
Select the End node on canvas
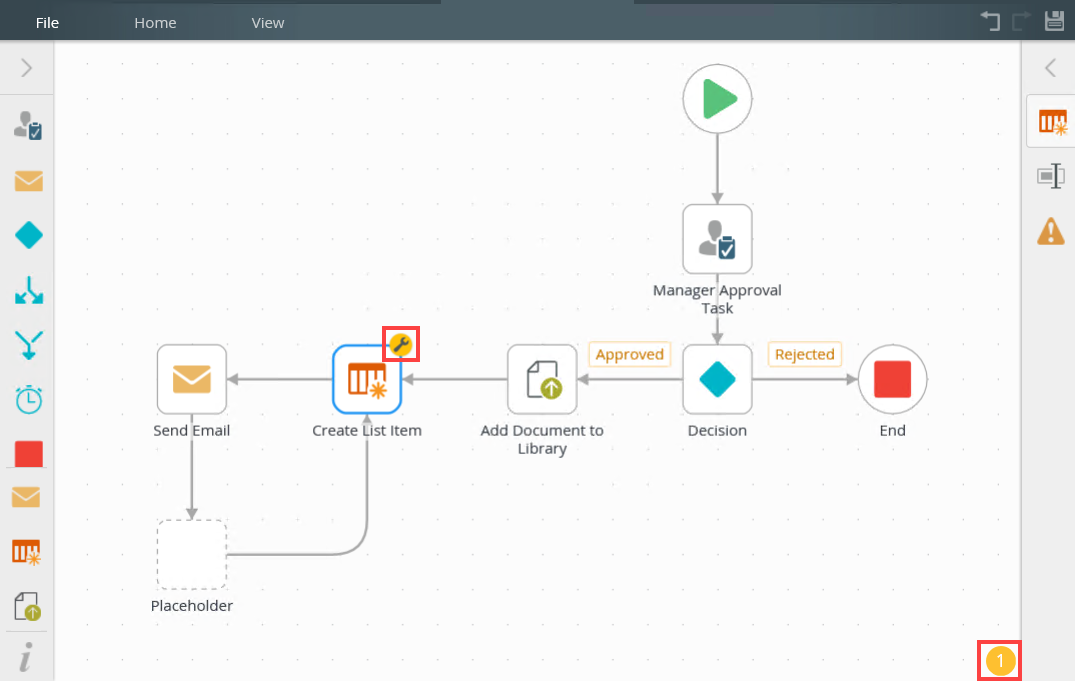click(892, 379)
